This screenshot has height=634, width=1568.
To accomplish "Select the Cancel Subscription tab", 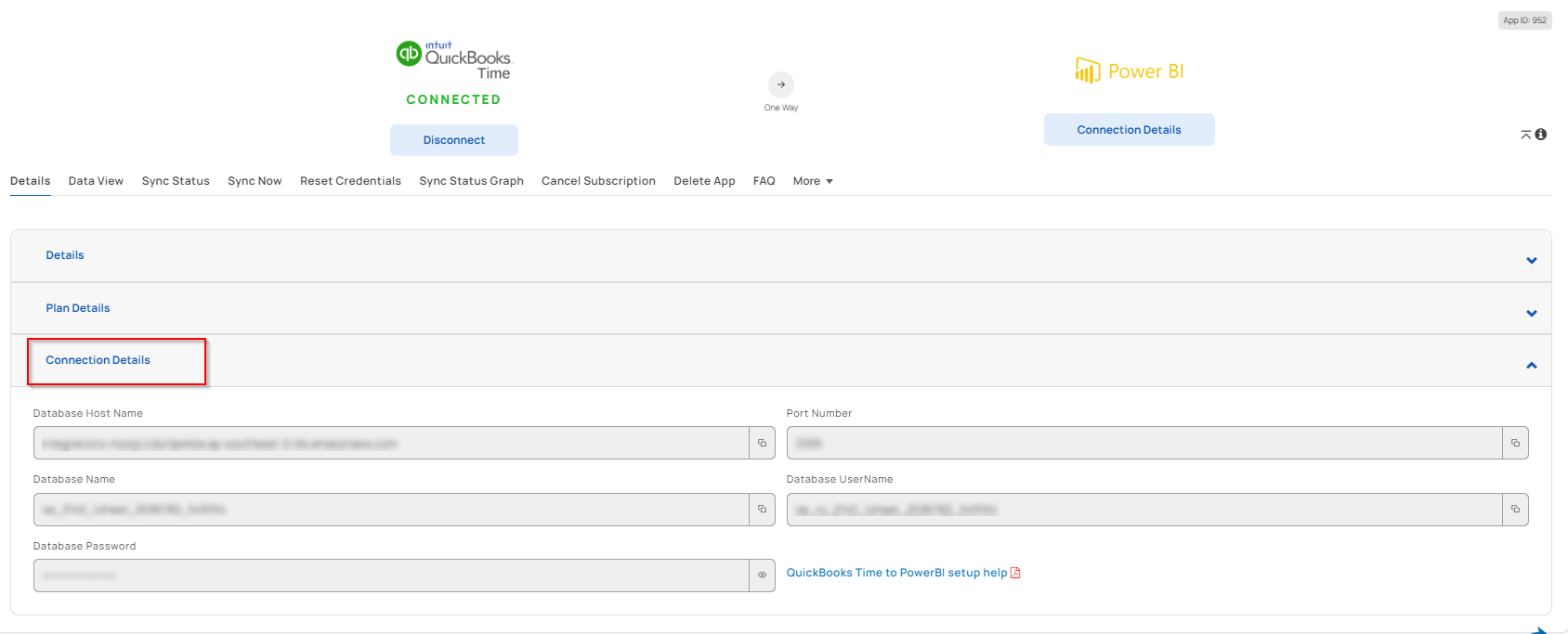I will (x=598, y=181).
